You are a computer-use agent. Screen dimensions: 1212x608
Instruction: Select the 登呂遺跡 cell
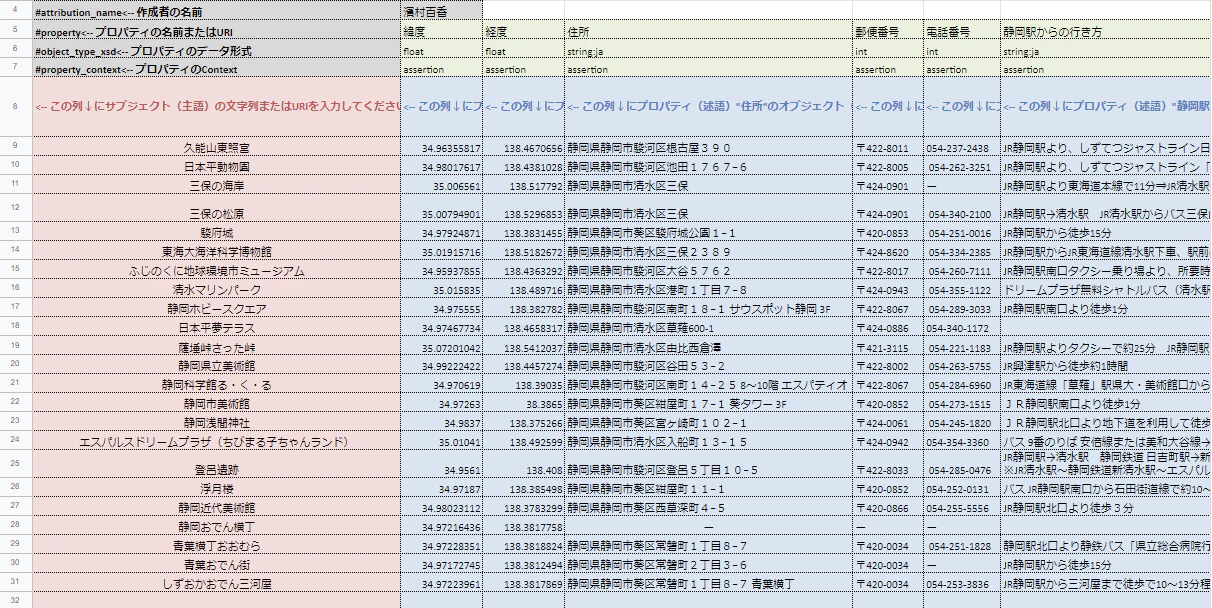coord(216,465)
